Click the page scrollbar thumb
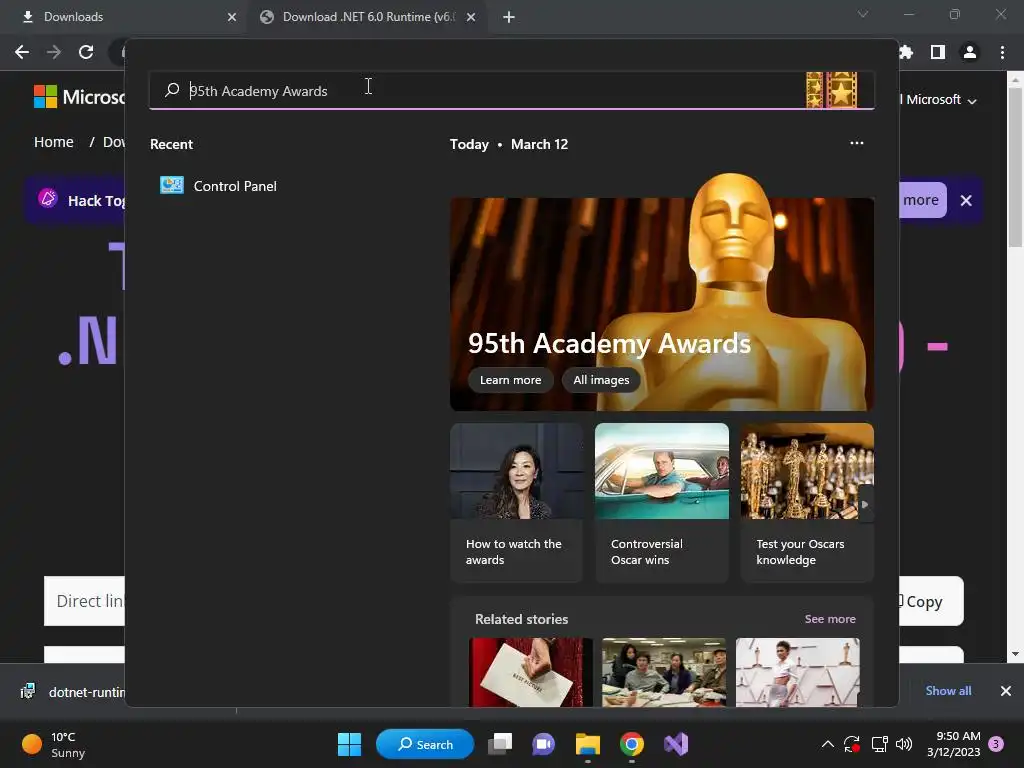Image resolution: width=1024 pixels, height=768 pixels. click(1015, 167)
